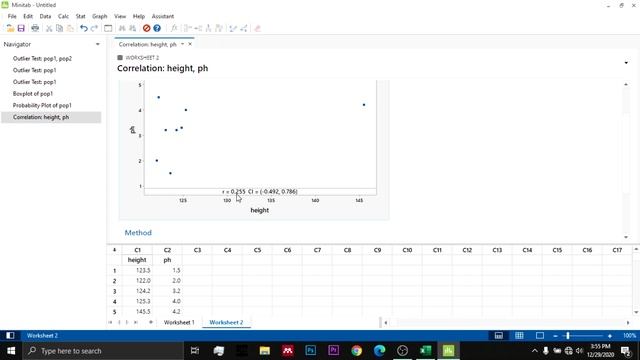Toggle navigator pane icon in status bar
Screen dimensions: 640x360
pyautogui.click(x=10, y=336)
